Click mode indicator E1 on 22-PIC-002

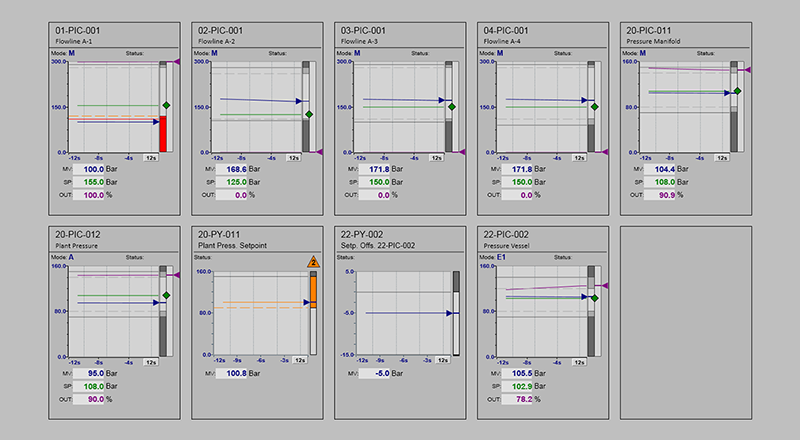502,257
